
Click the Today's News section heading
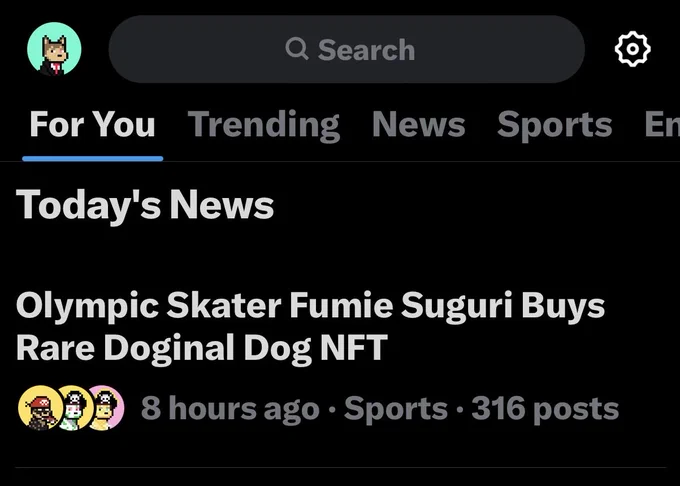(x=145, y=205)
